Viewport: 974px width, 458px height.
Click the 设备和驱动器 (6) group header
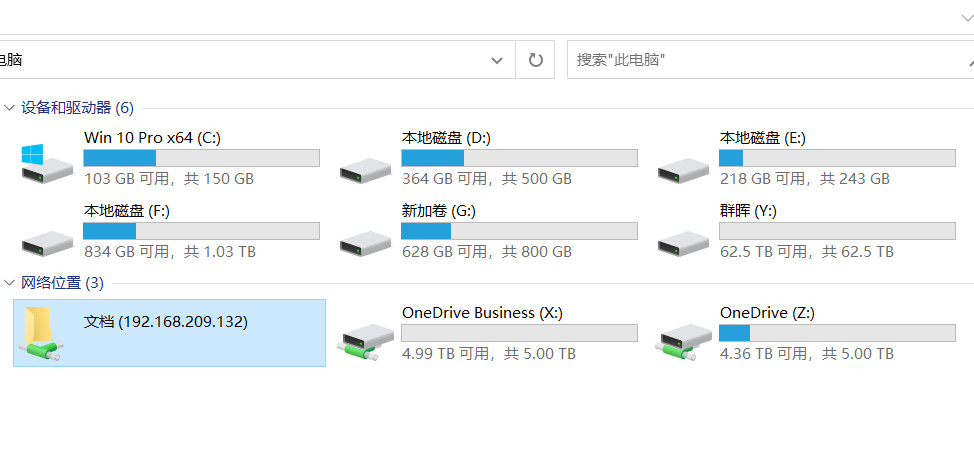click(x=77, y=108)
